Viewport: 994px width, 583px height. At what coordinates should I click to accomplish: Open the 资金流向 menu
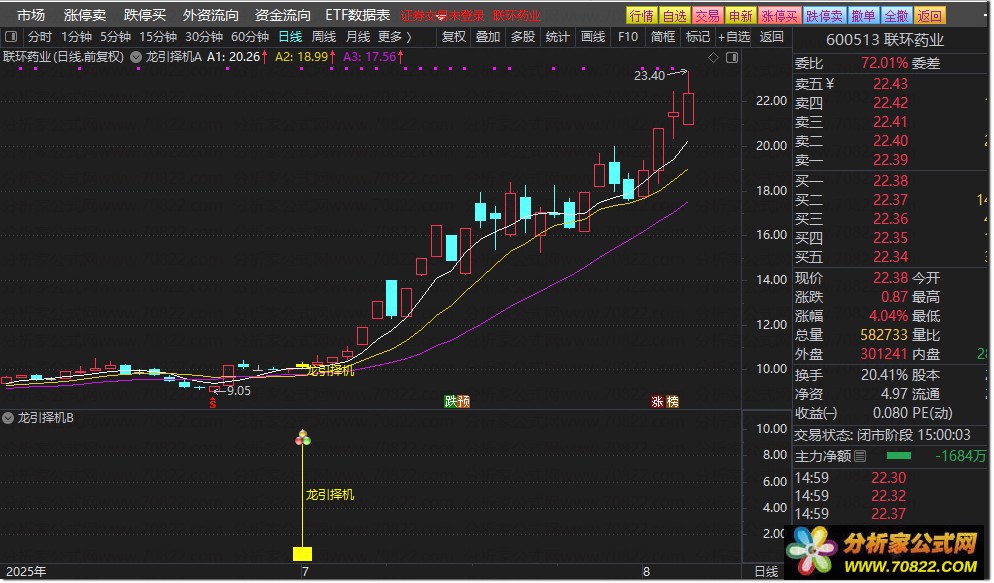283,15
